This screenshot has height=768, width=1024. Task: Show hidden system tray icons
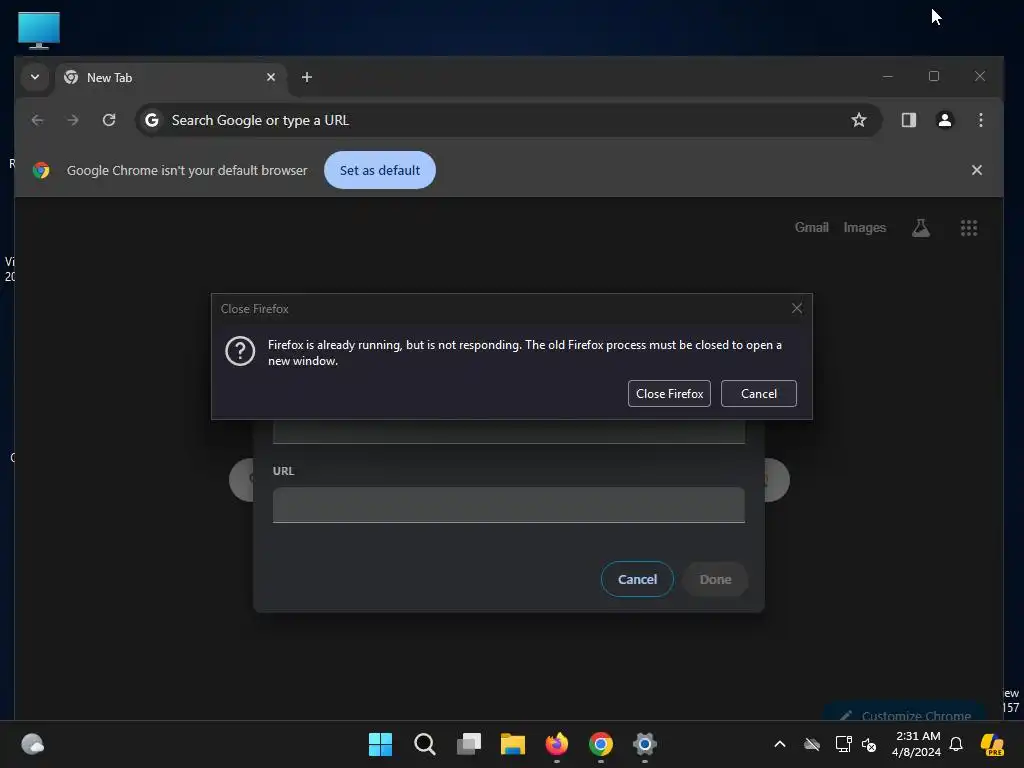(x=780, y=744)
